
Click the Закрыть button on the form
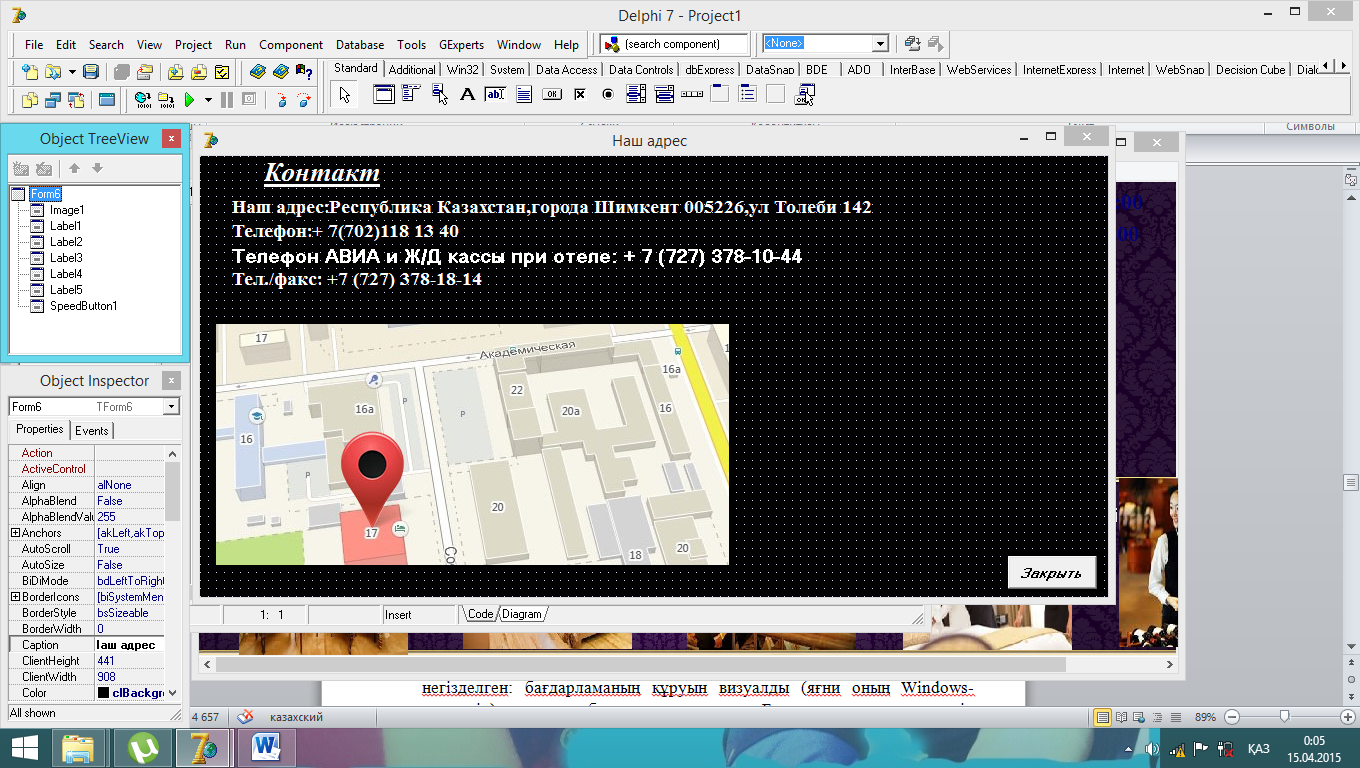pos(1052,573)
